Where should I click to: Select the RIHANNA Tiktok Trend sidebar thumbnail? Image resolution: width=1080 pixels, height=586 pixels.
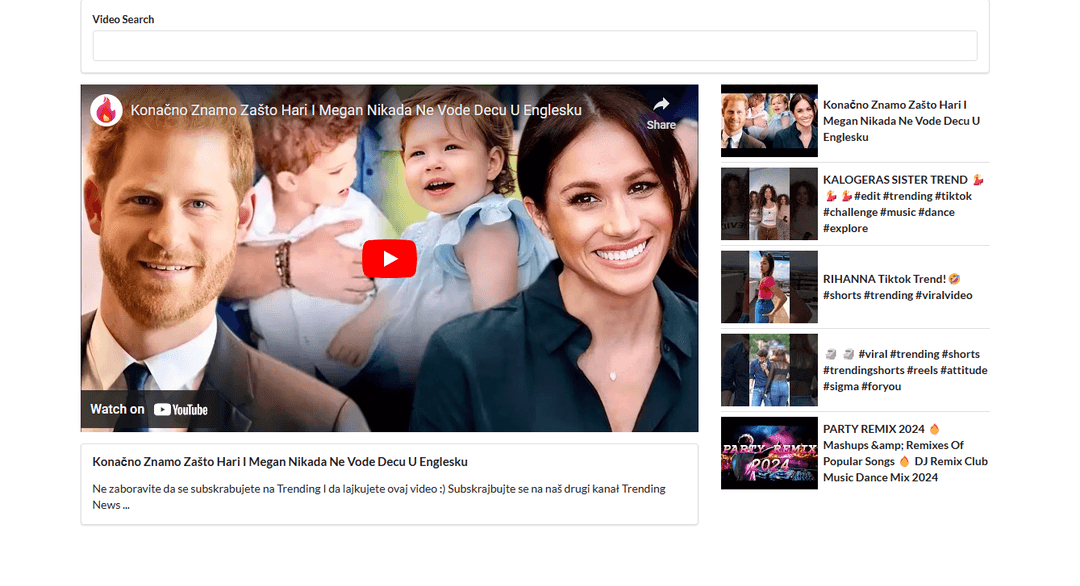768,287
